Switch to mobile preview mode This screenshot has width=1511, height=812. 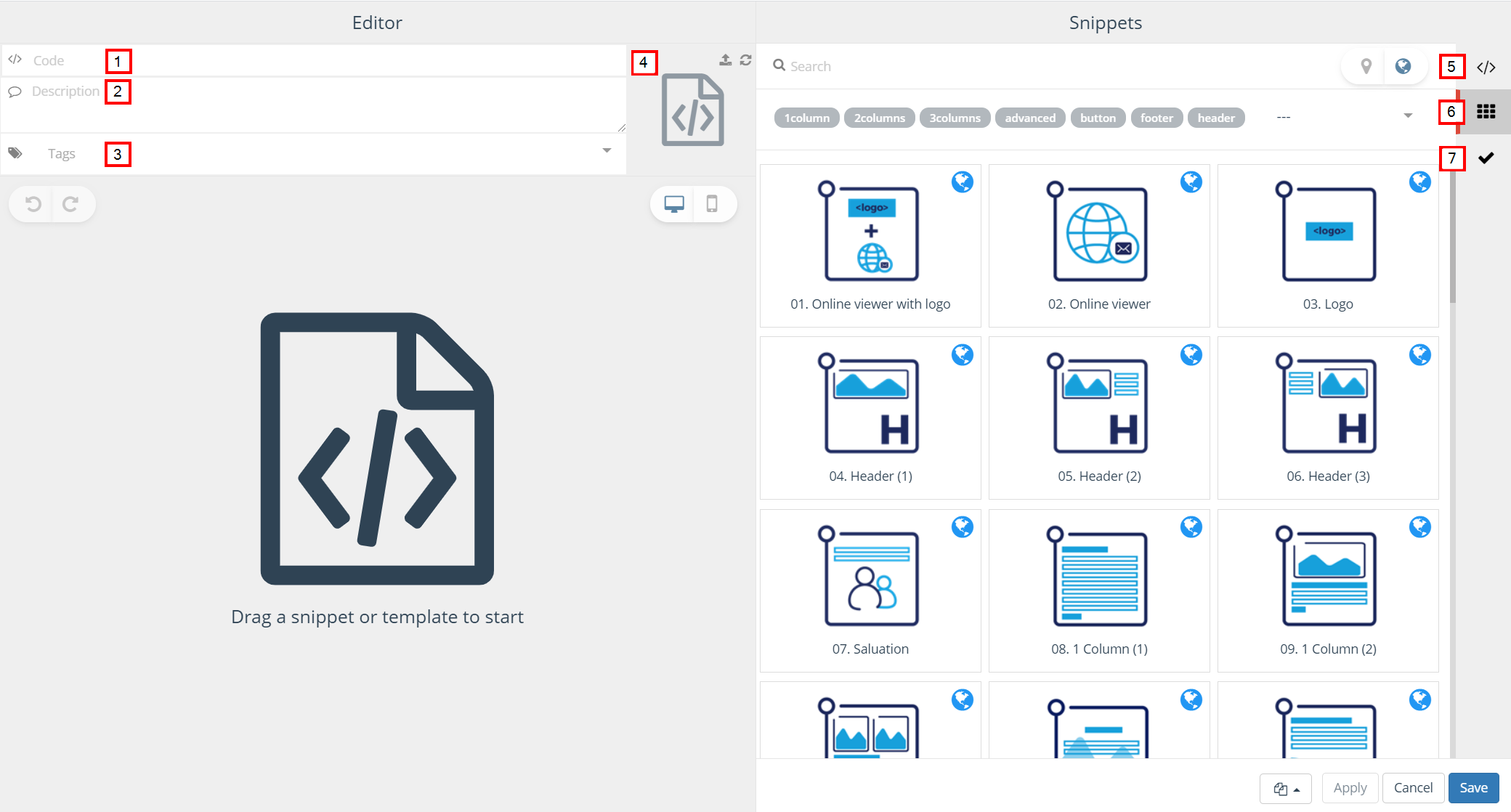pyautogui.click(x=713, y=204)
